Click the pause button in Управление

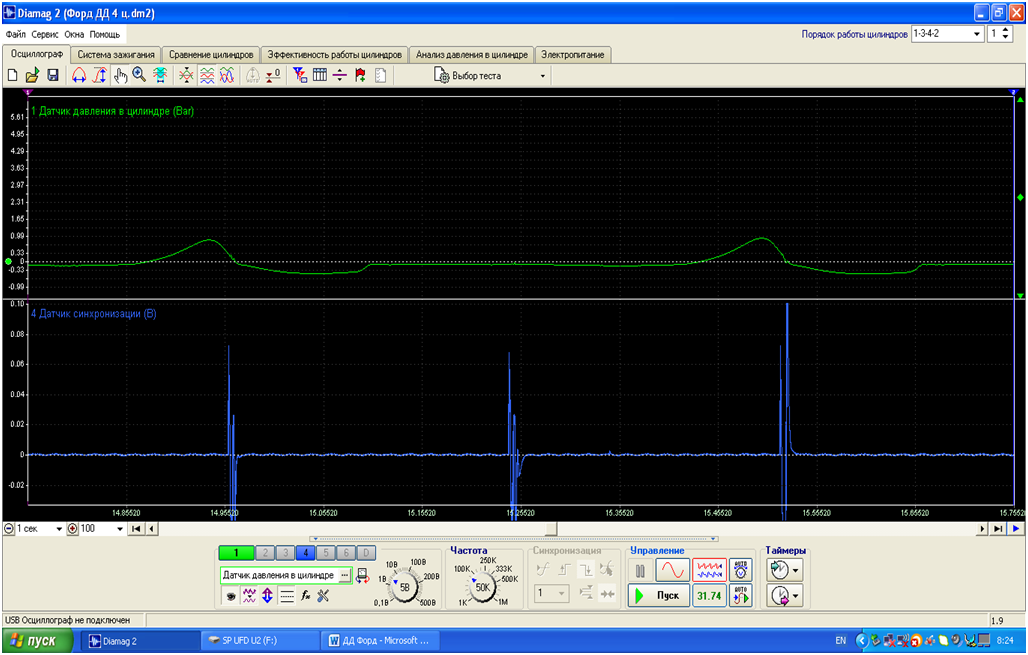[640, 570]
